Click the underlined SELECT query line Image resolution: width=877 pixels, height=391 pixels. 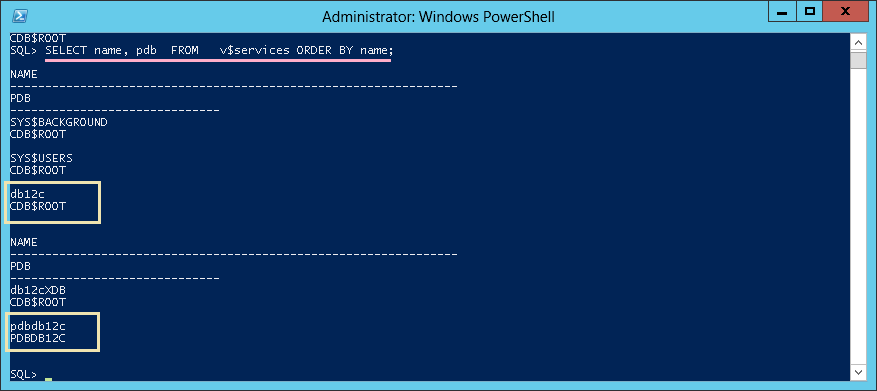(x=219, y=50)
